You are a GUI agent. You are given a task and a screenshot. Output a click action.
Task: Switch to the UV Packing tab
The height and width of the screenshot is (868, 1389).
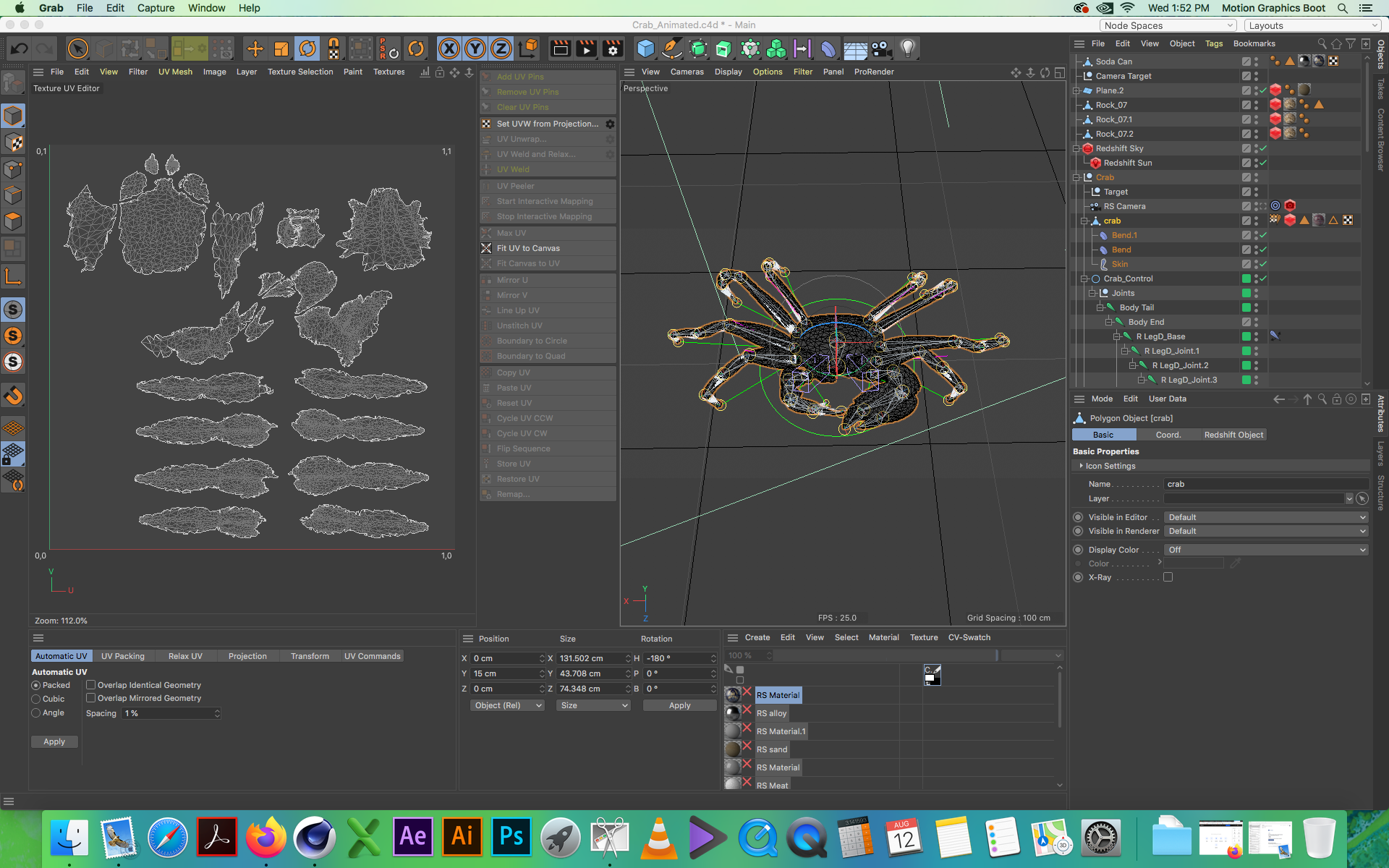point(123,656)
